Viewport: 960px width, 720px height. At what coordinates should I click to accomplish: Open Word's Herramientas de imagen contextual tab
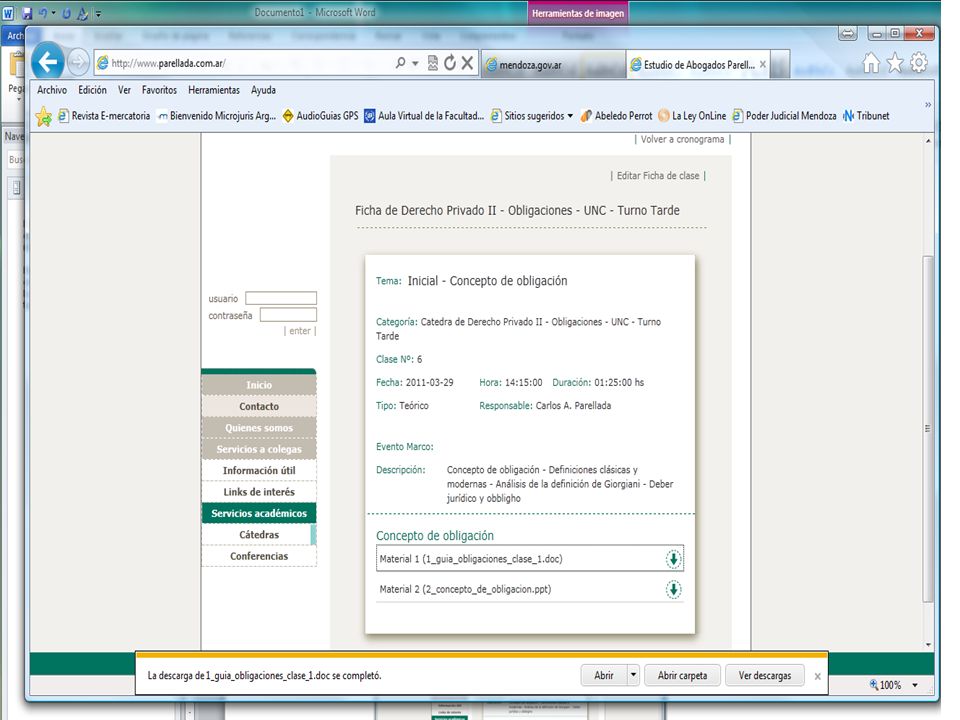coord(578,13)
